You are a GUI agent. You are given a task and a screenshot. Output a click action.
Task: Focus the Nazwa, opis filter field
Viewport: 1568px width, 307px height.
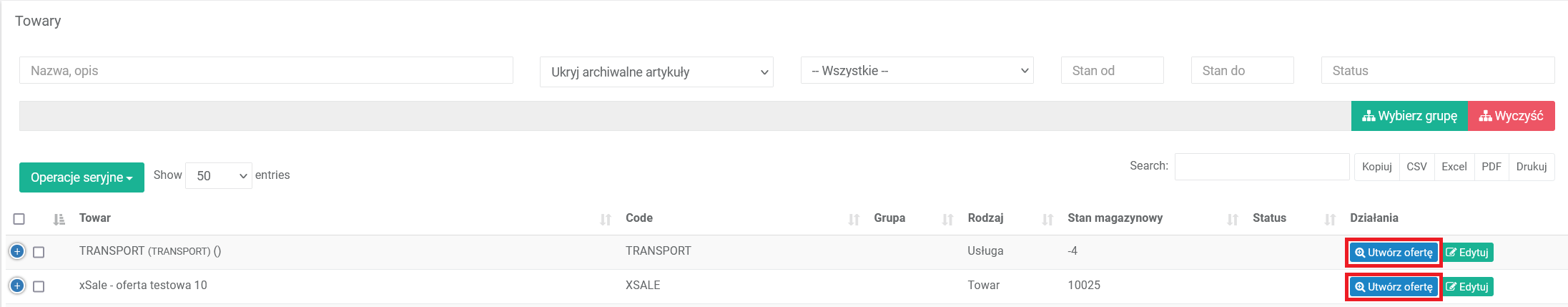pos(266,71)
